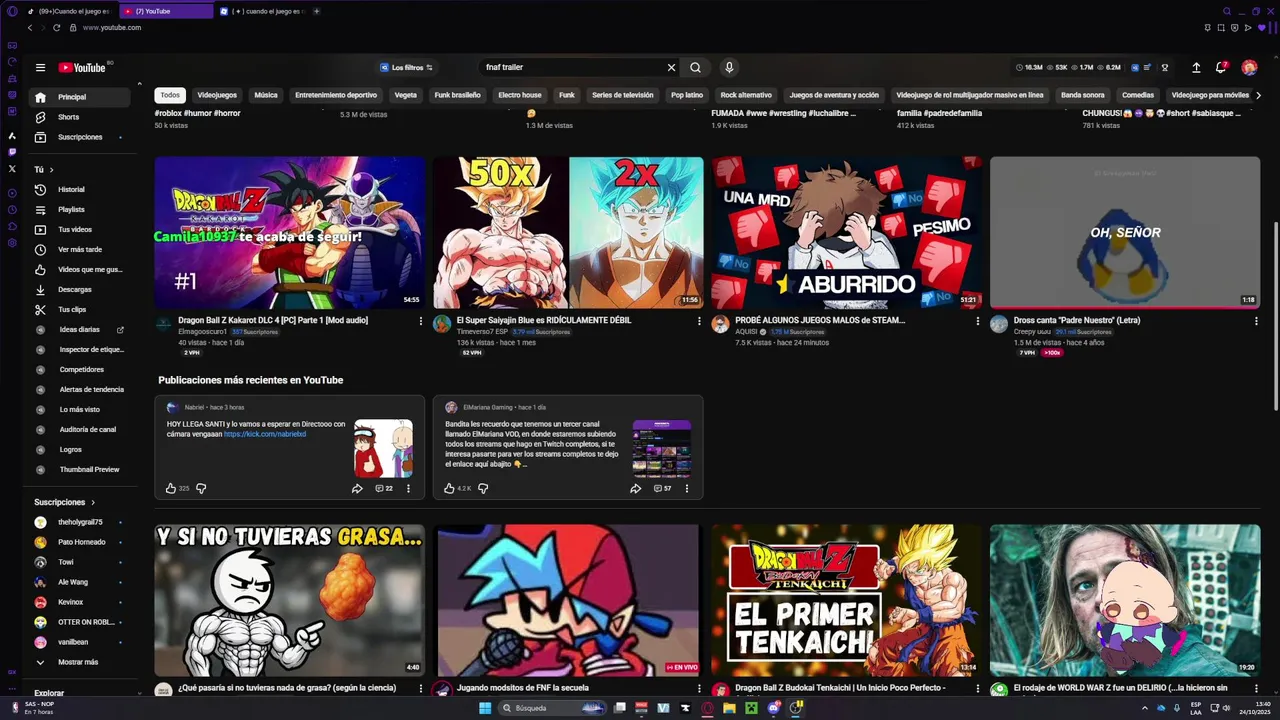
Task: Open more options on Nabriel post
Action: pos(408,489)
